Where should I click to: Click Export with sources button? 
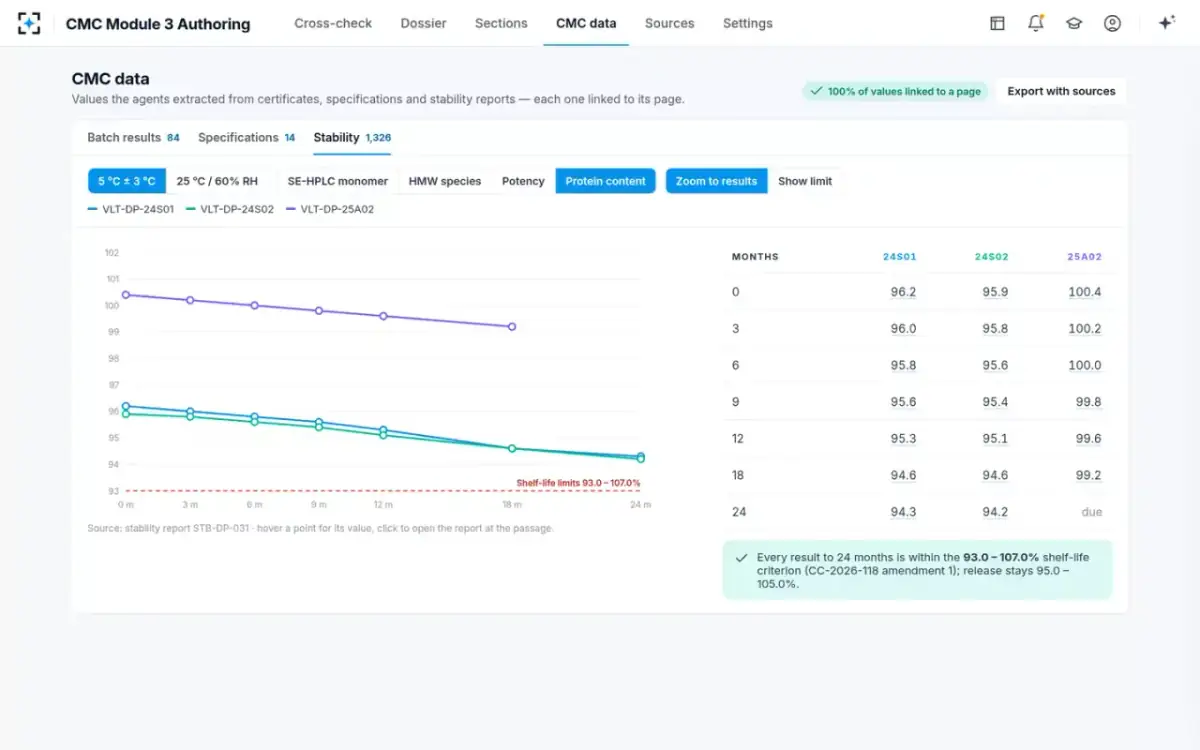tap(1061, 91)
